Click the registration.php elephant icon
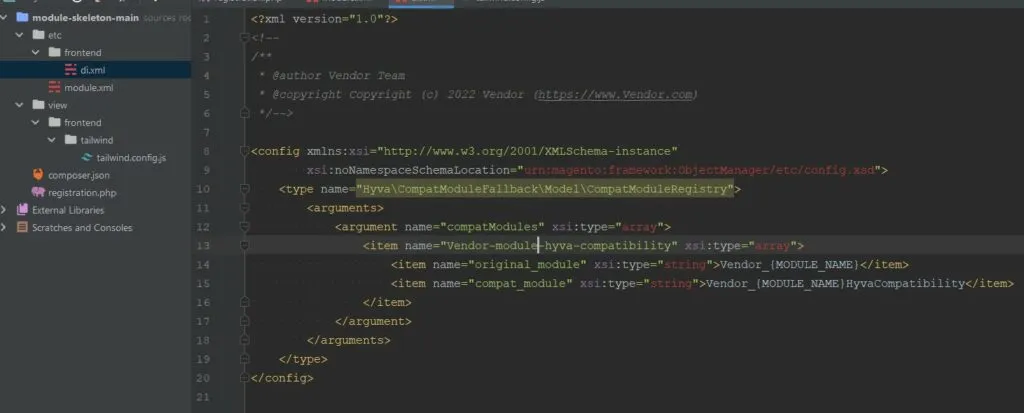 coord(38,192)
